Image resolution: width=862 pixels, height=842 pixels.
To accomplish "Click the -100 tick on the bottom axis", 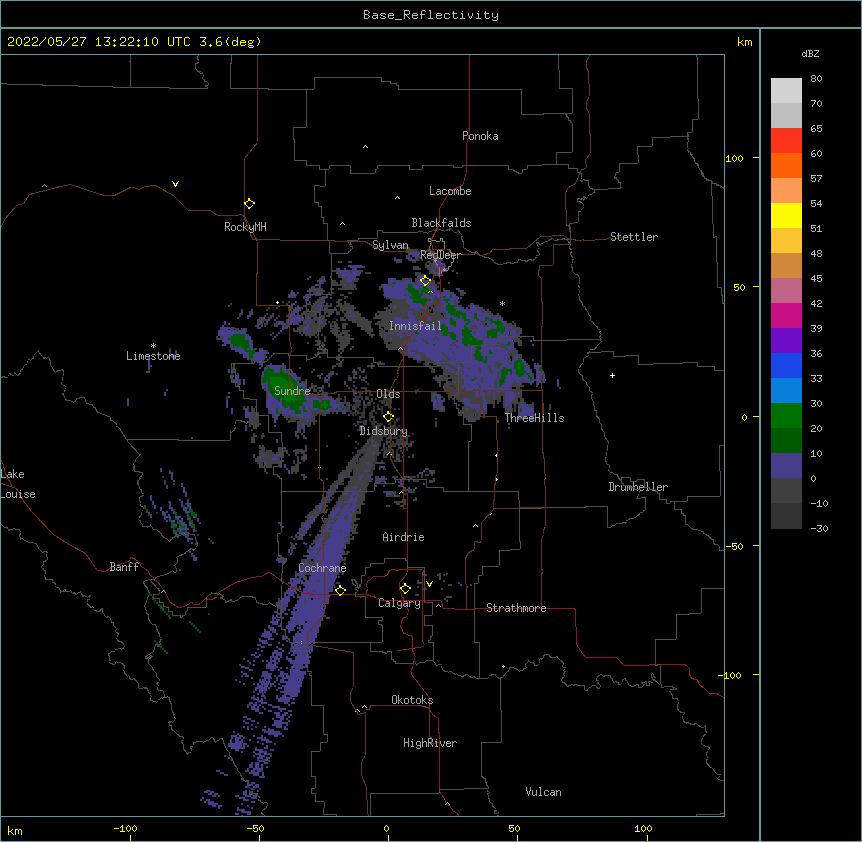I will 125,828.
